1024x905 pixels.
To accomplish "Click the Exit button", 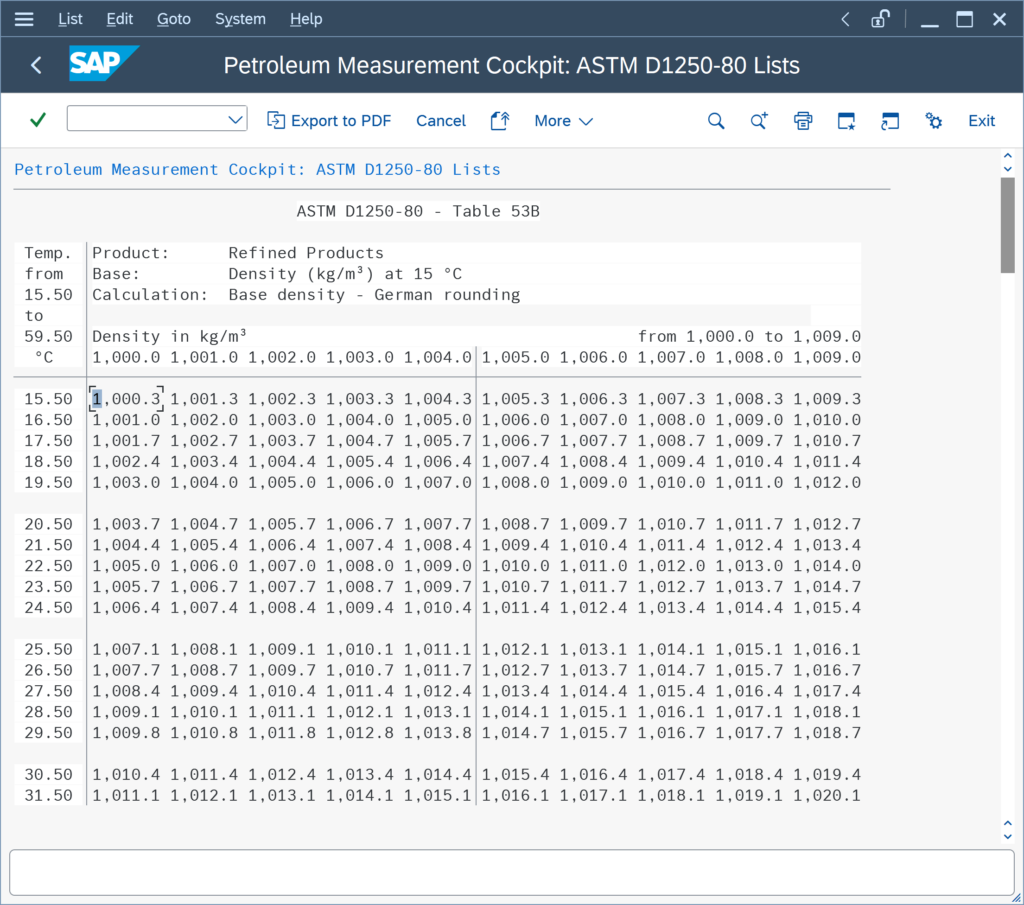I will [x=981, y=121].
